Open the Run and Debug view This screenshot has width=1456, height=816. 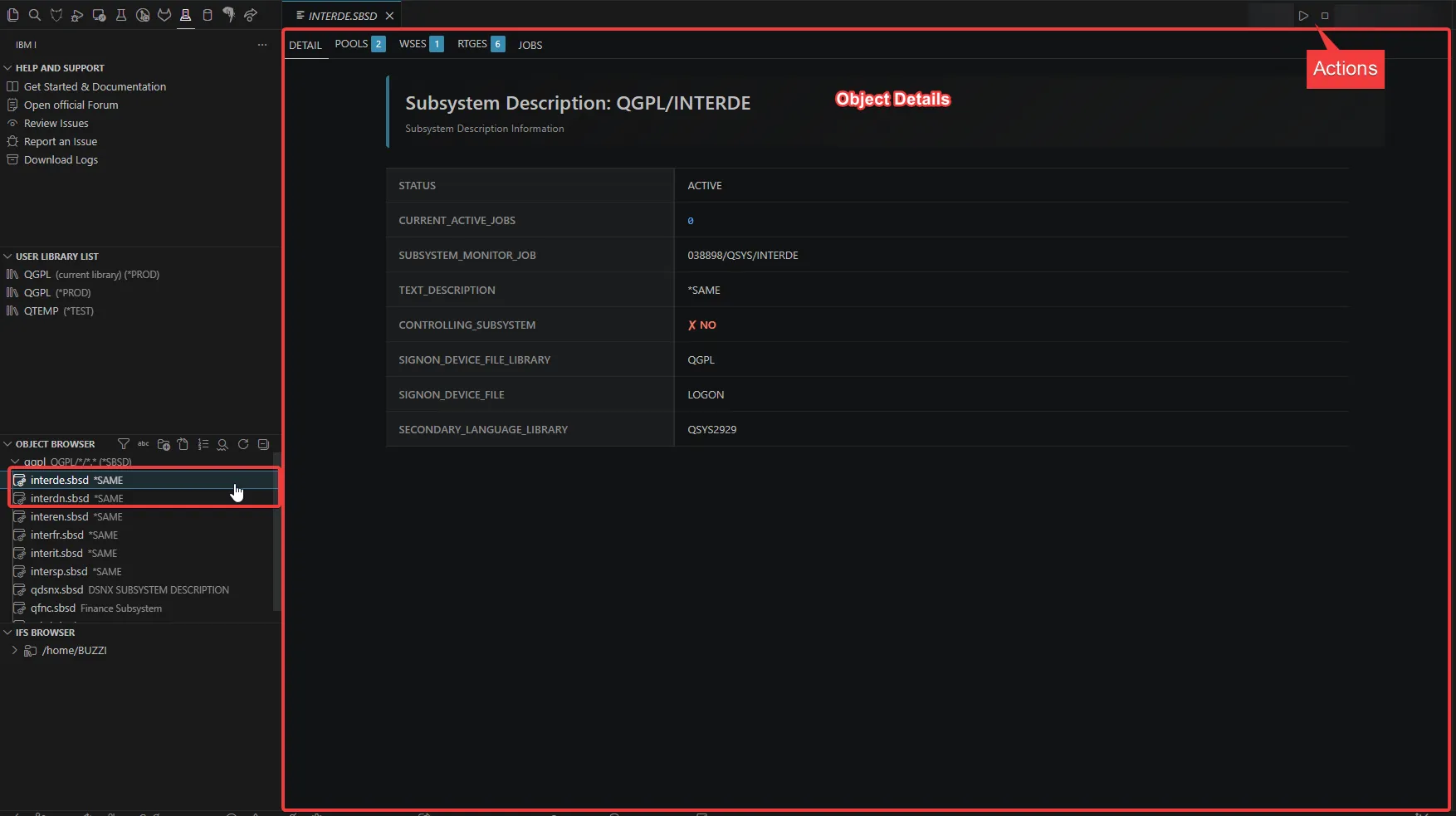77,15
